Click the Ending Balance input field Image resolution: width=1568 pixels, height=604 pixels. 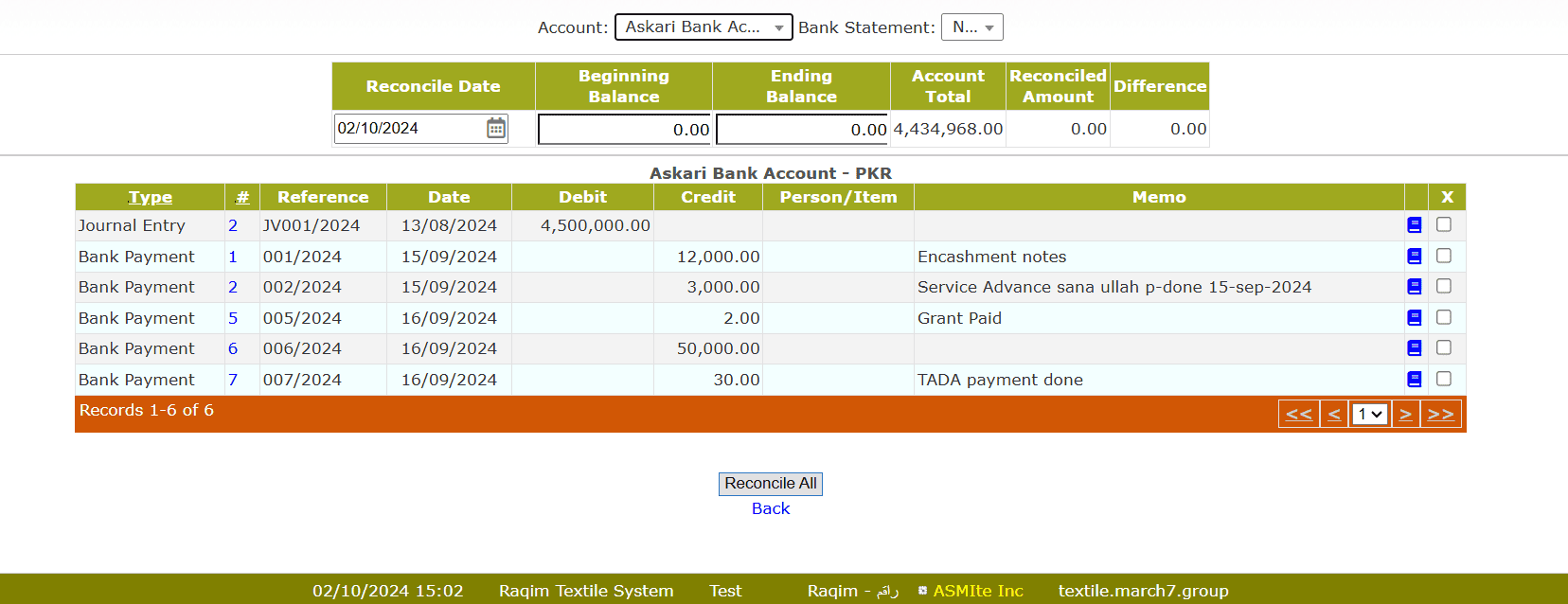(802, 129)
